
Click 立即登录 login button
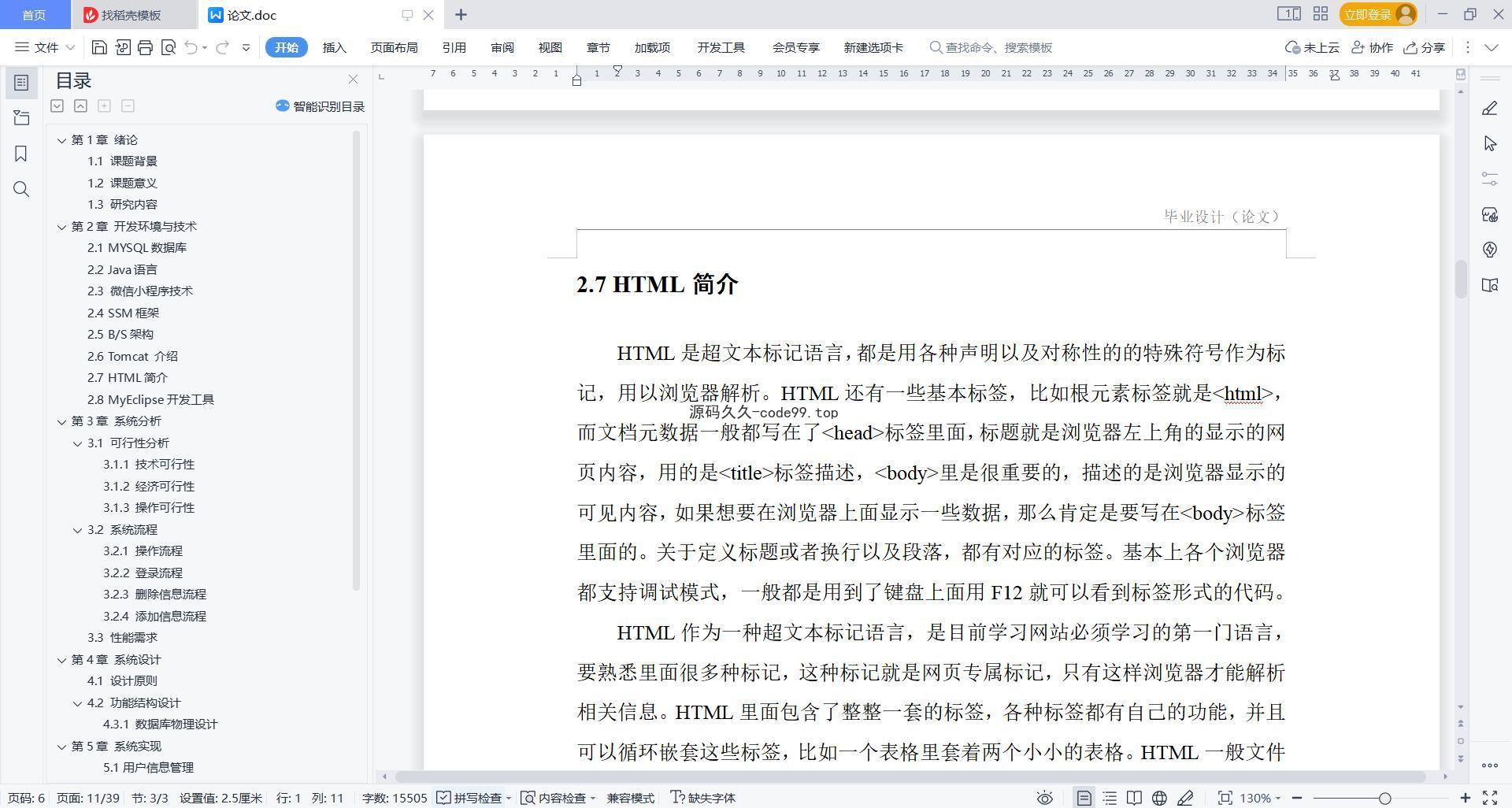pos(1377,14)
